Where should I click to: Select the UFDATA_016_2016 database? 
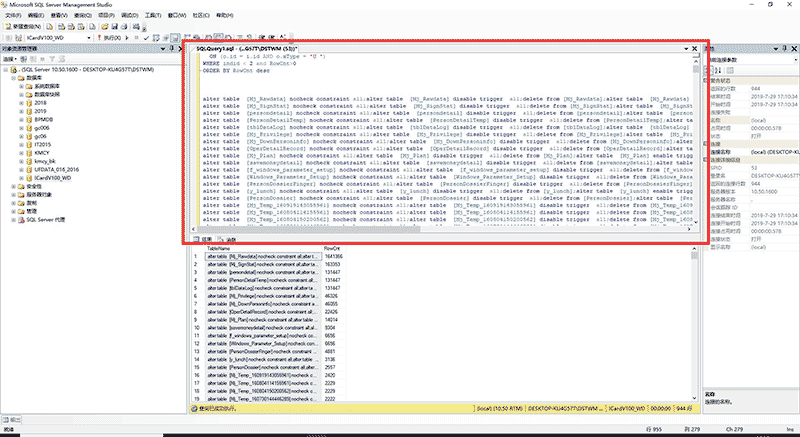[57, 170]
